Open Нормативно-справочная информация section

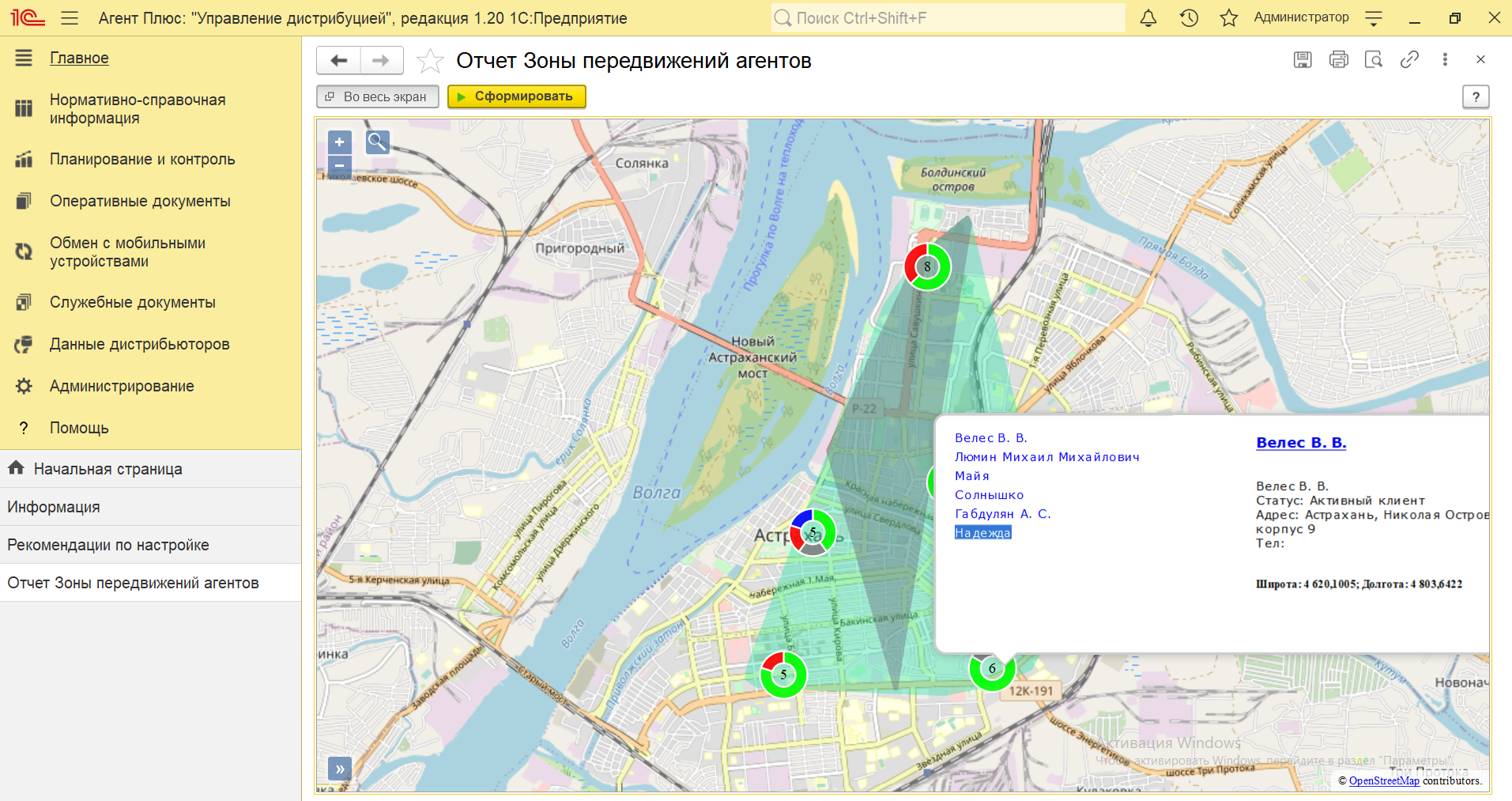(138, 109)
